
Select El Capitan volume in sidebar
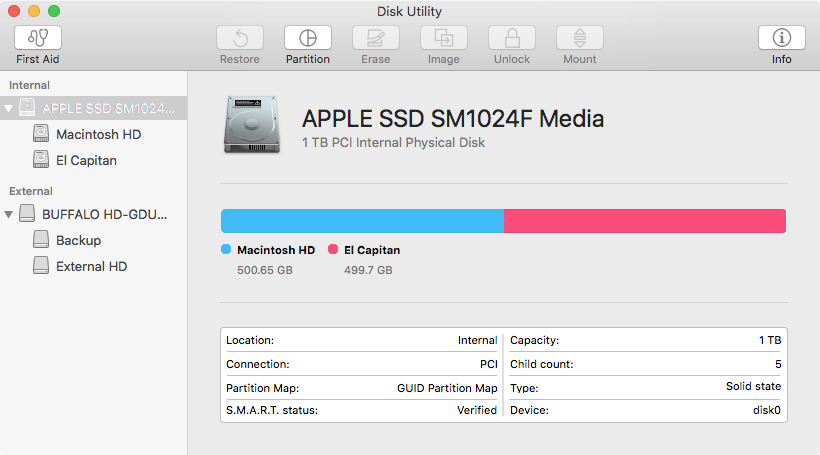pos(86,160)
